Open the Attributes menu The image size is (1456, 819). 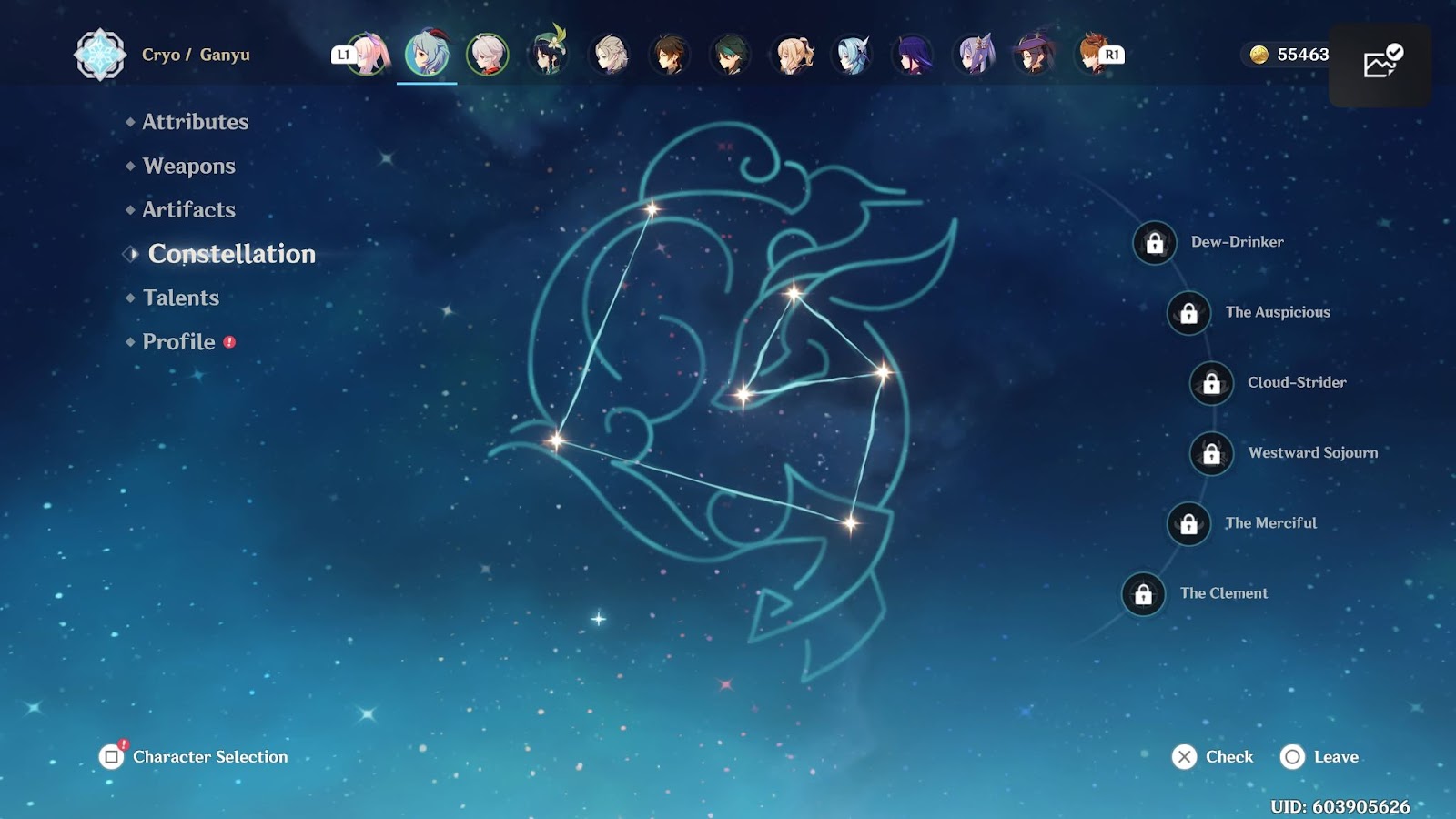pos(195,122)
